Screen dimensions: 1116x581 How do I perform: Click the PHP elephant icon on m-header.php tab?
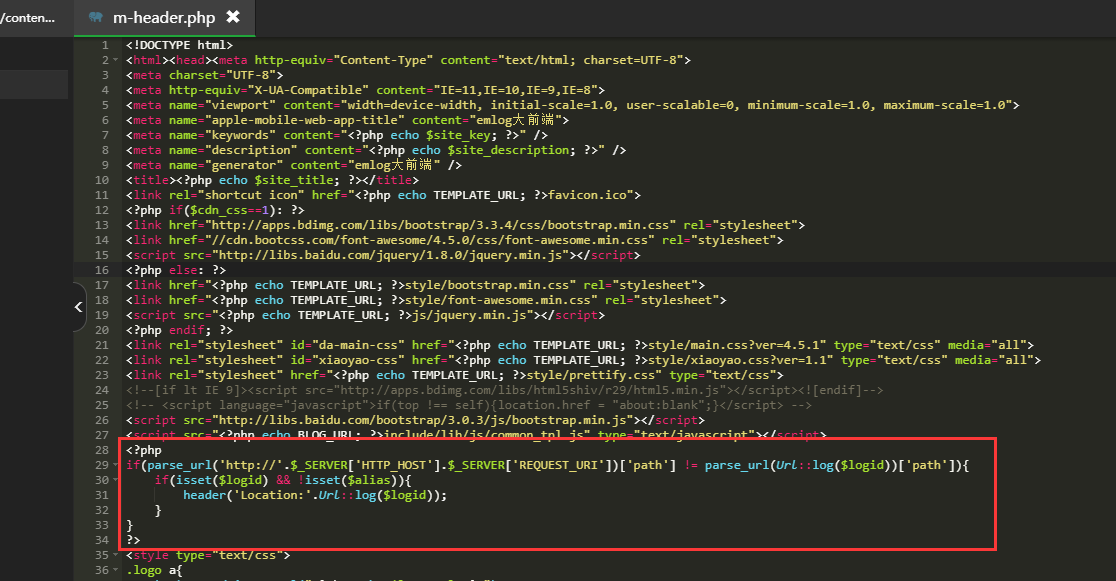pos(96,17)
